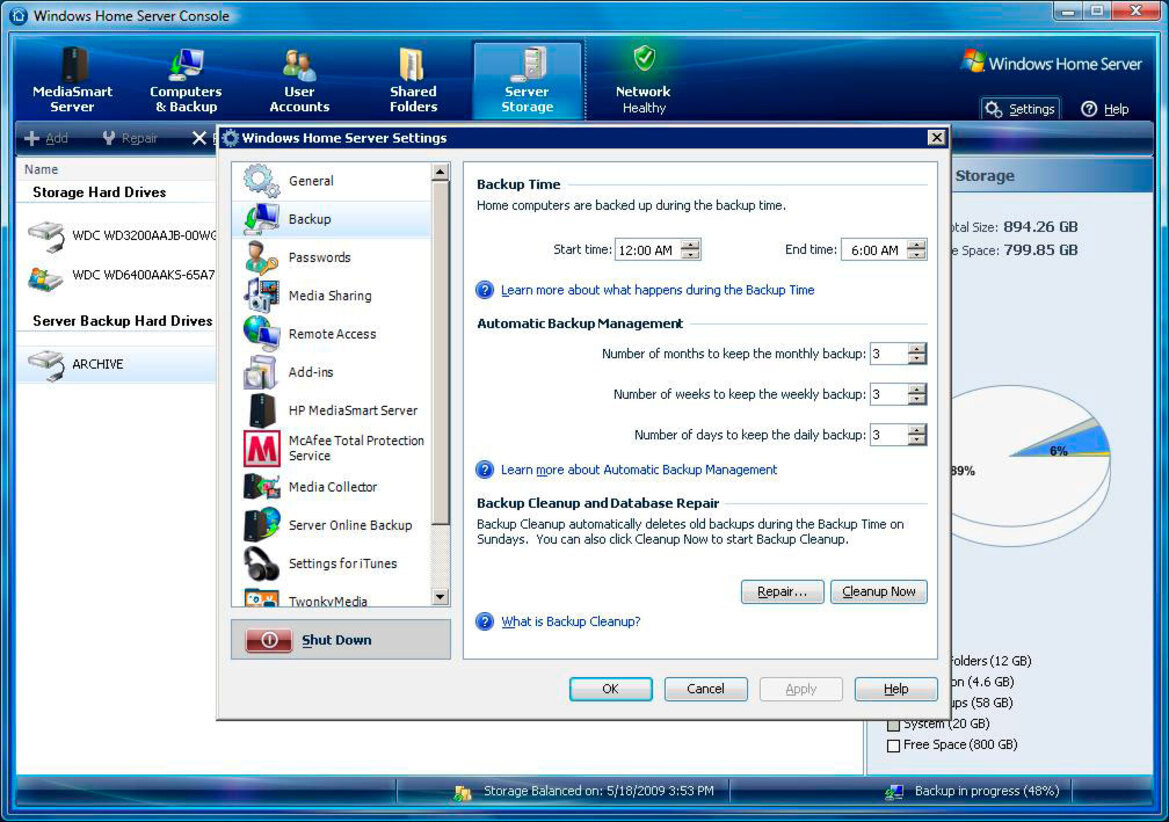Open Settings for iTunes headphones icon
Image resolution: width=1169 pixels, height=822 pixels.
click(x=261, y=563)
